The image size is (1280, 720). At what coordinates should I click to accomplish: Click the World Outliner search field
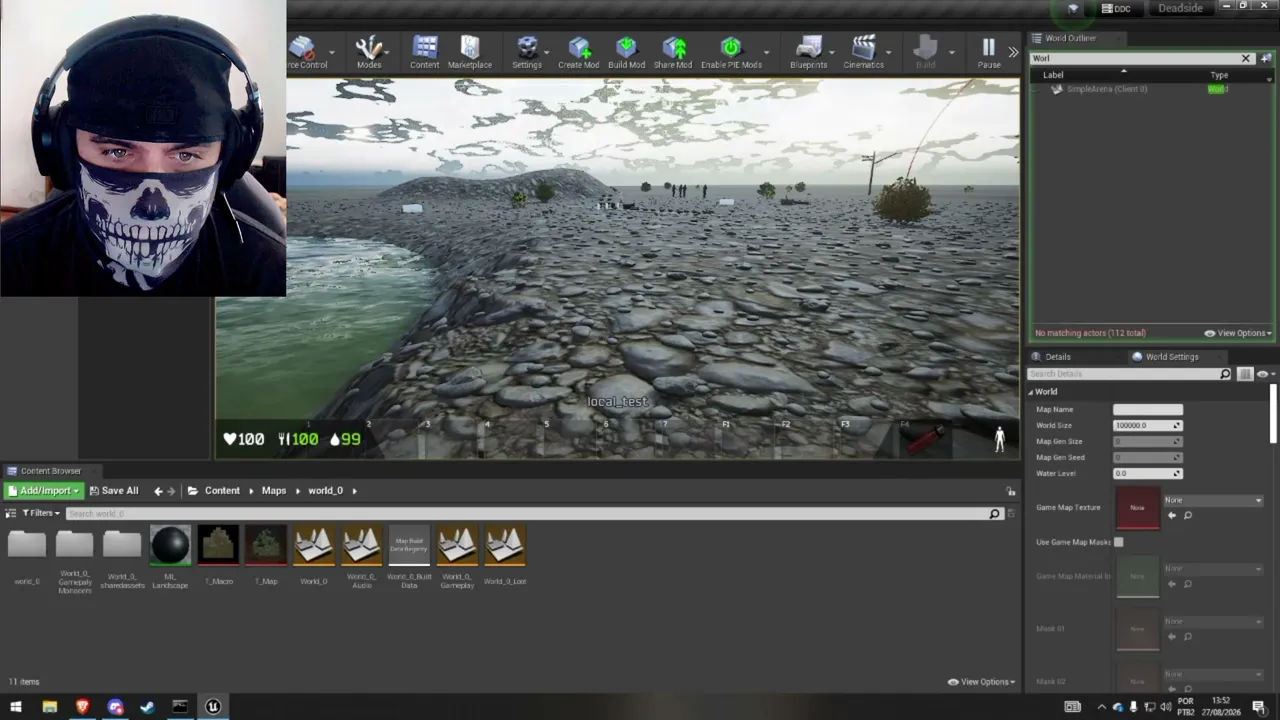pyautogui.click(x=1135, y=58)
